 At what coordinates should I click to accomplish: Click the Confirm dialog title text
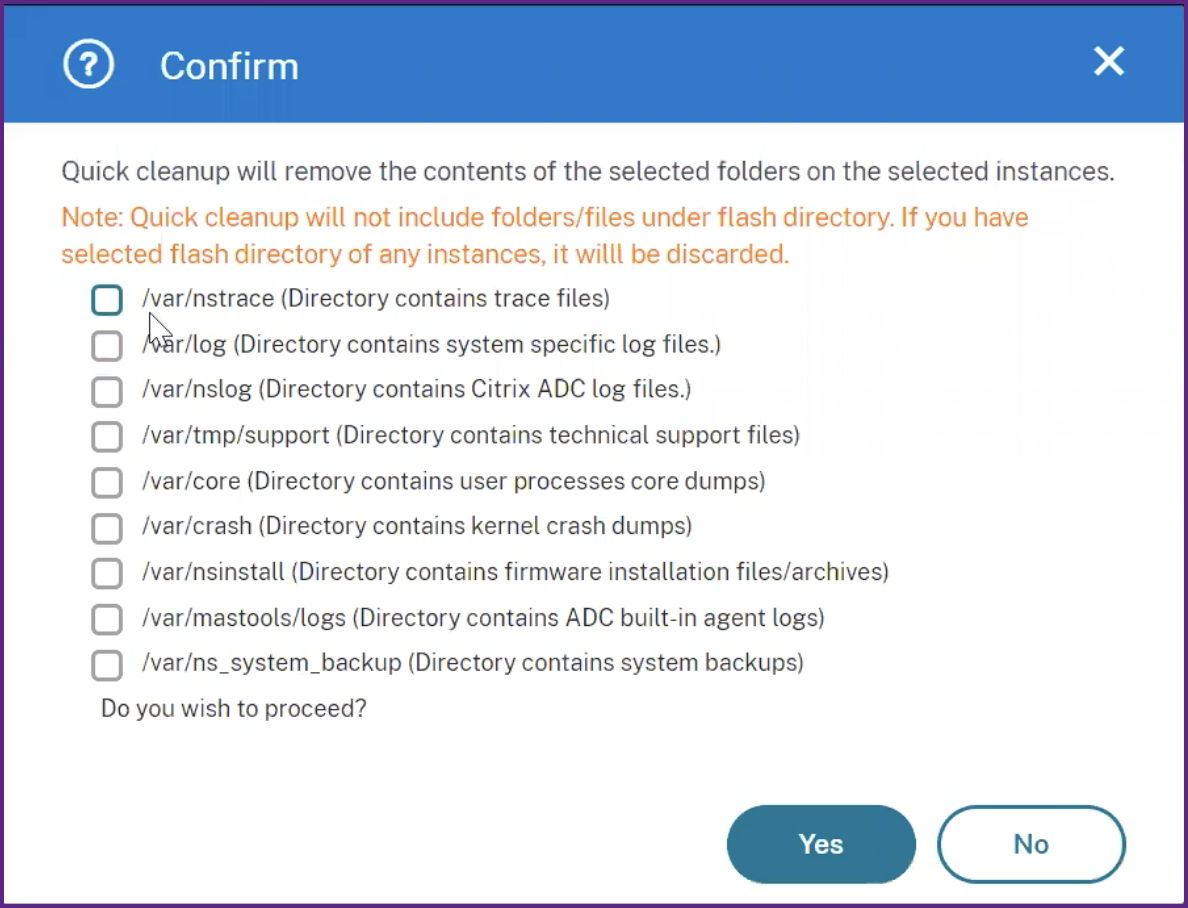[x=230, y=66]
